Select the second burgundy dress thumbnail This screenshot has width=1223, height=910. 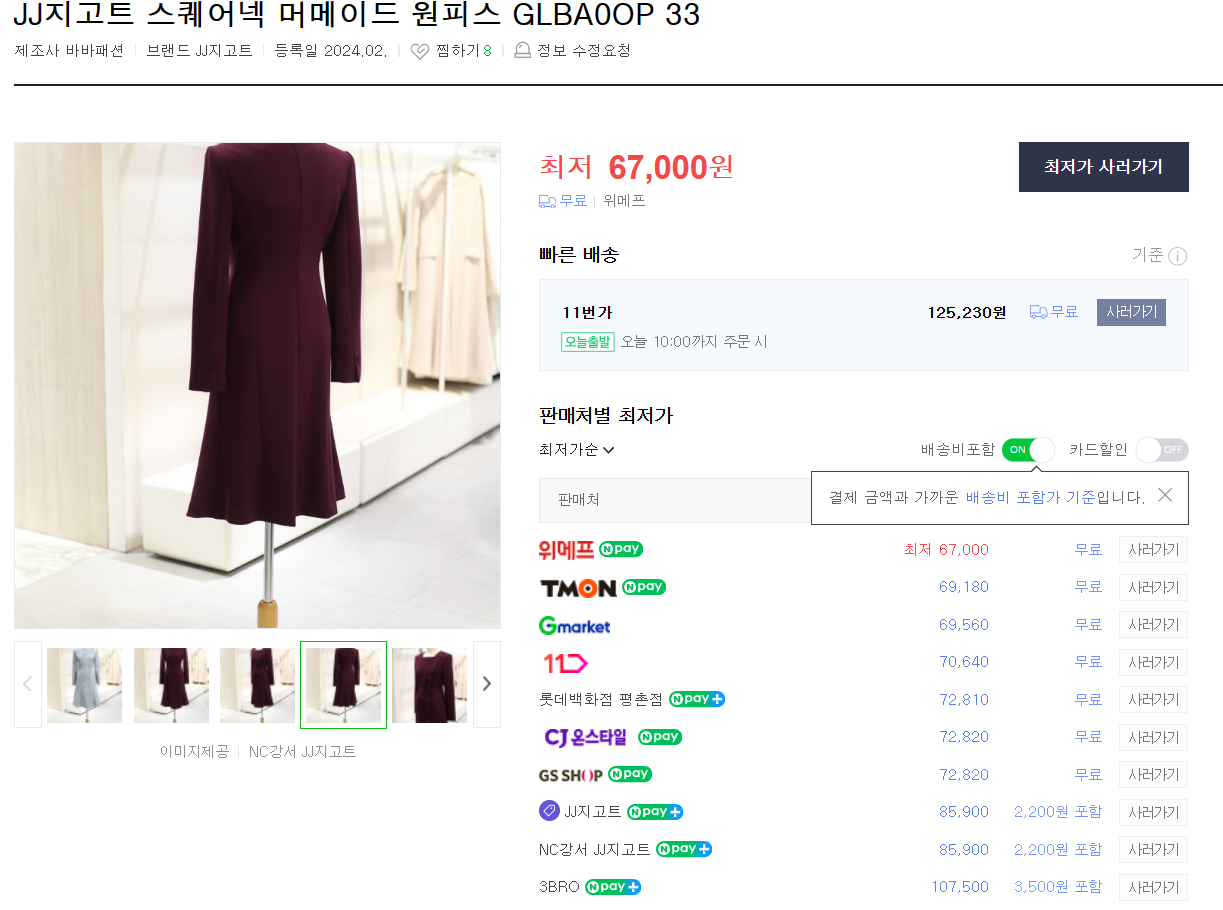[x=171, y=685]
